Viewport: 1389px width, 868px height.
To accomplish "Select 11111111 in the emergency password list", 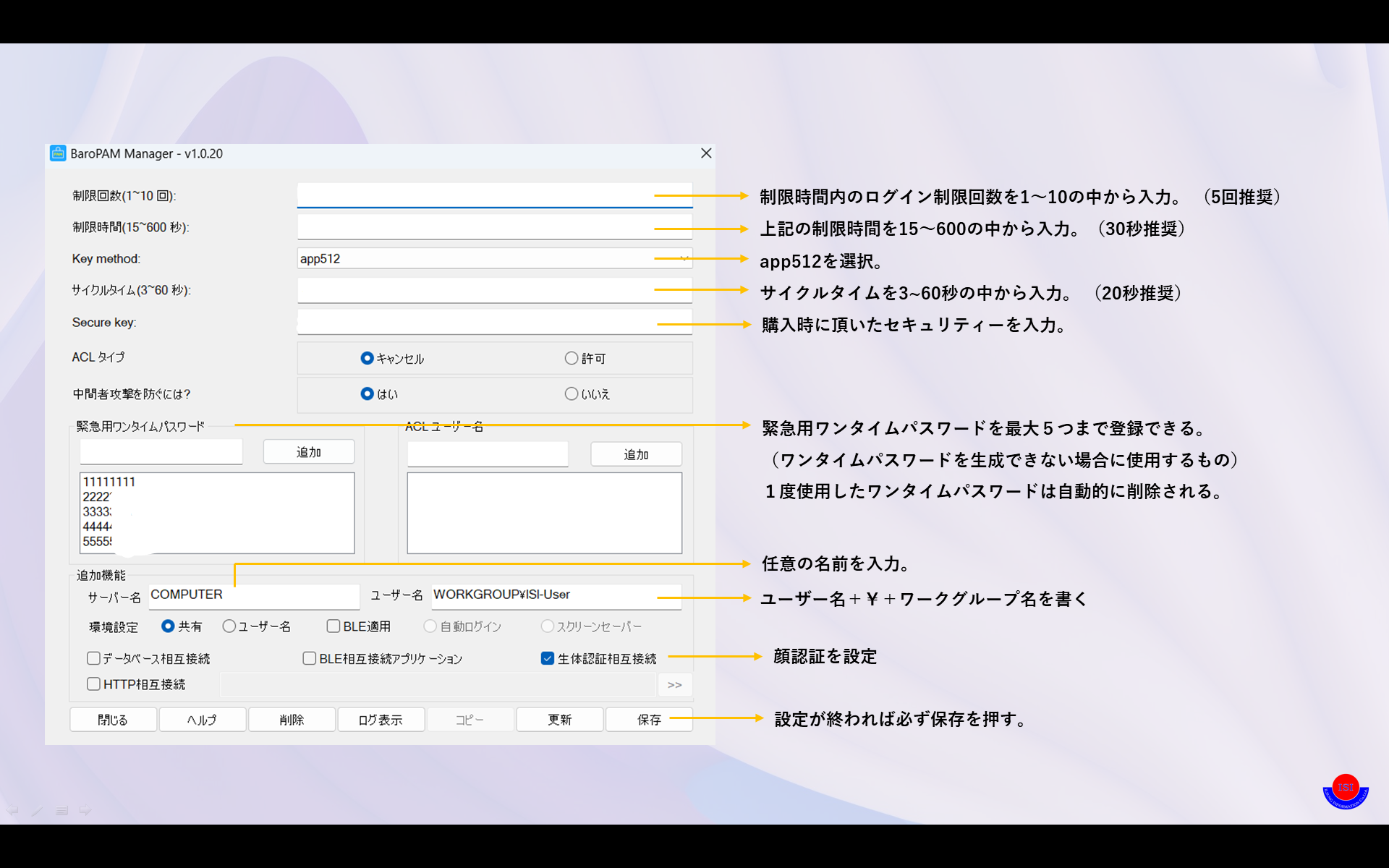I will pos(109,482).
